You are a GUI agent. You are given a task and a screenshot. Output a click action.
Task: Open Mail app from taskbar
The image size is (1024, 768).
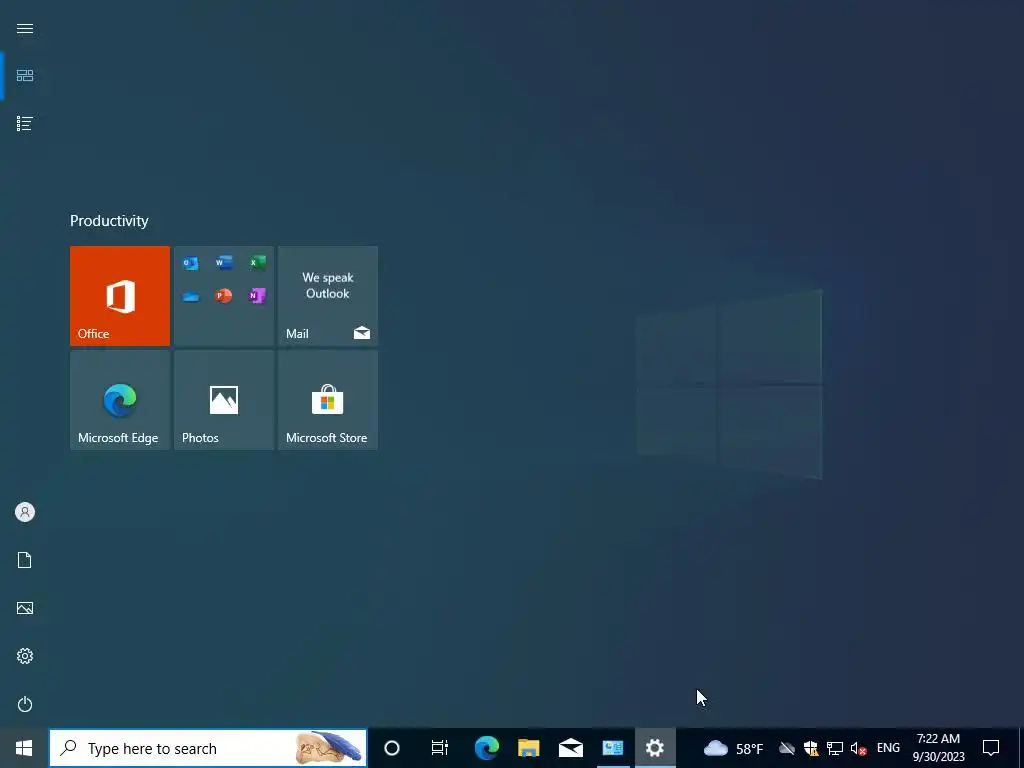click(x=571, y=748)
